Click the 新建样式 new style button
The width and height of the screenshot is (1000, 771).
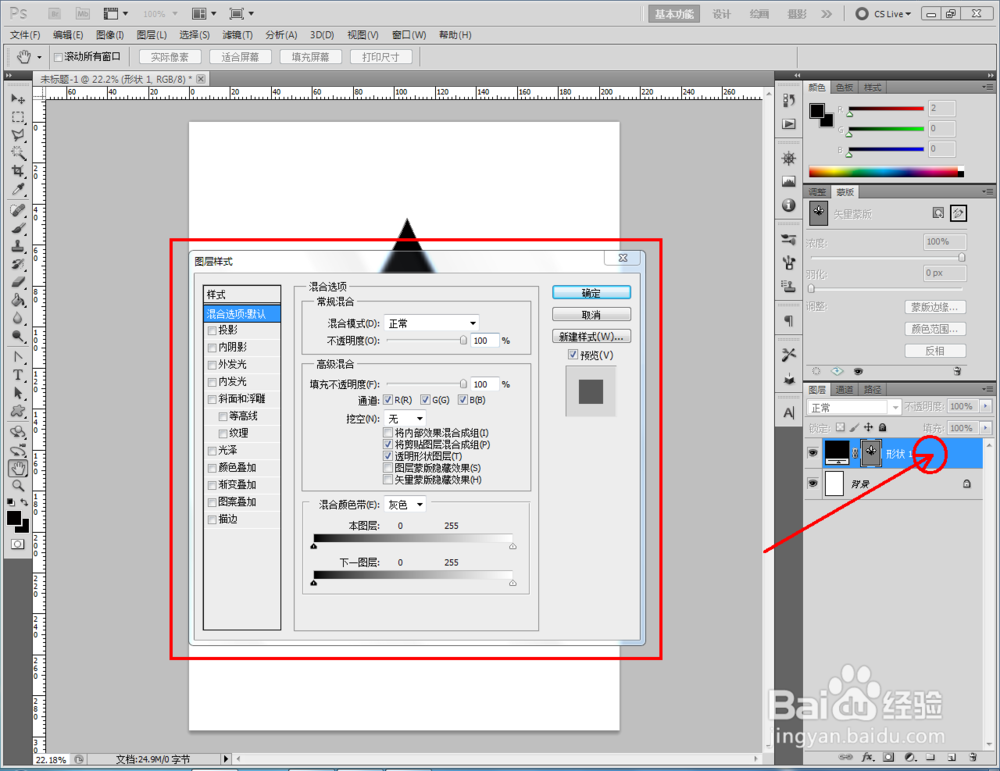point(591,336)
